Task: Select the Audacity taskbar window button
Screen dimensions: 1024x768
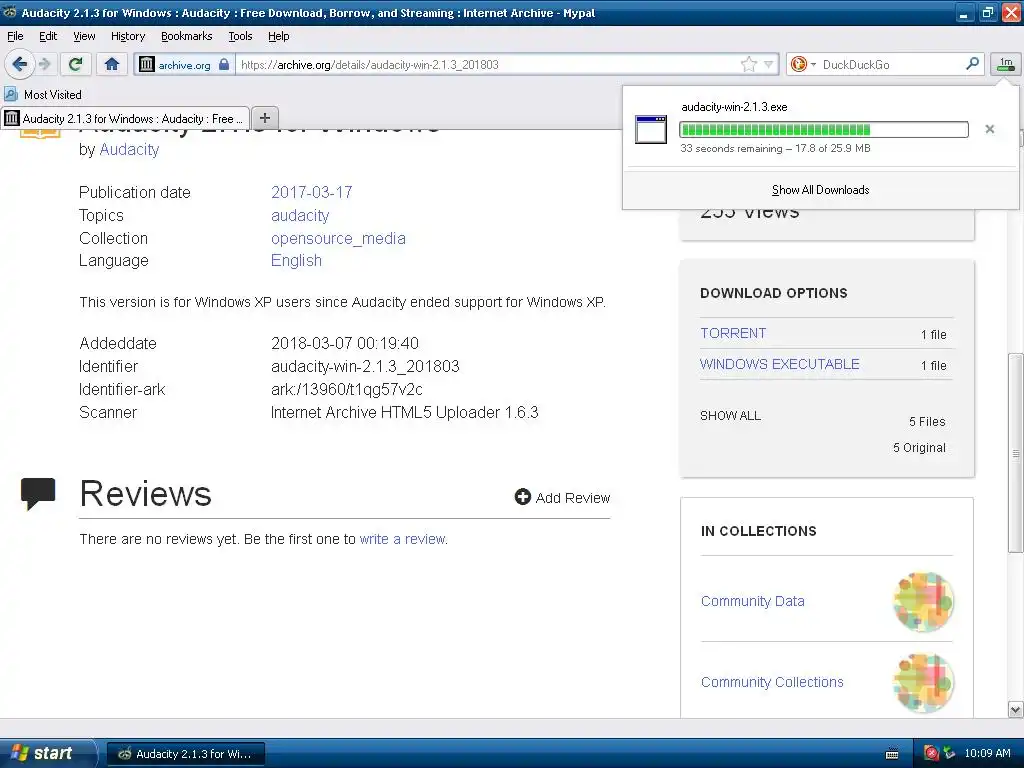Action: 185,754
